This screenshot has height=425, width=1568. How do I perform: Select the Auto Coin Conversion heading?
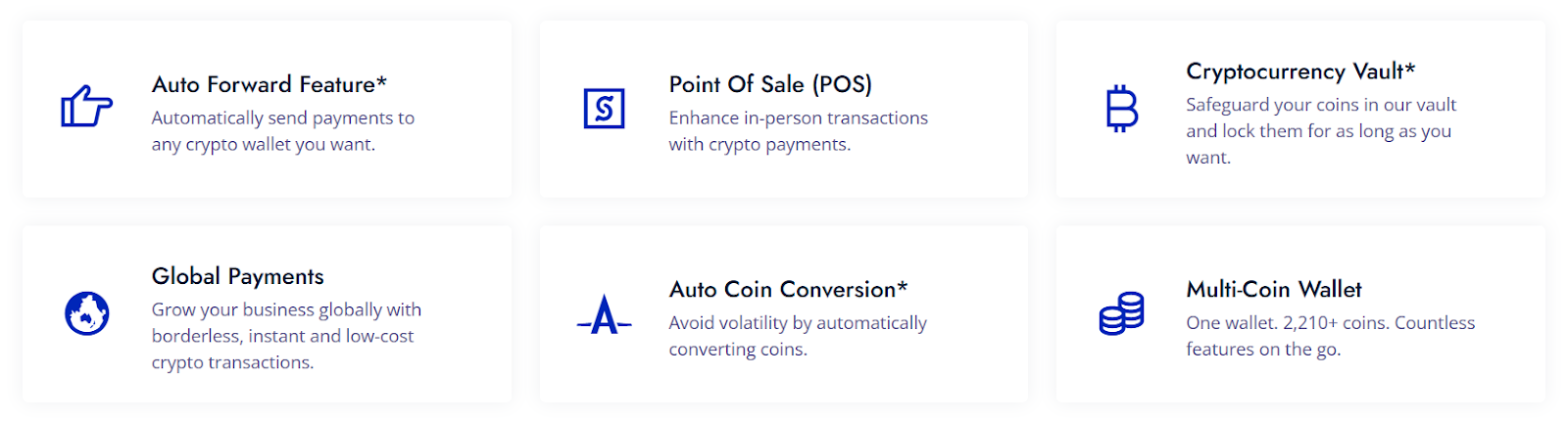pyautogui.click(x=788, y=289)
